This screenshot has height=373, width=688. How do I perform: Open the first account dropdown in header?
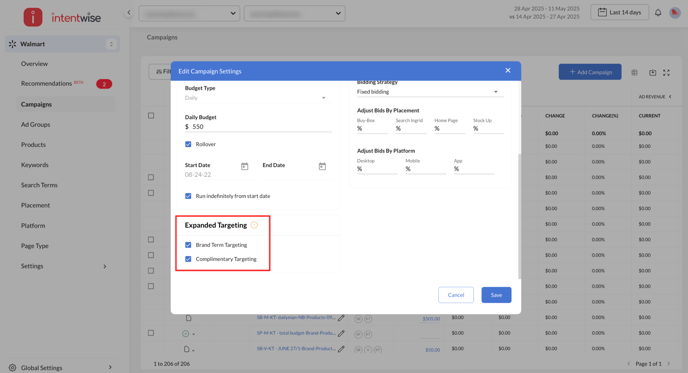pos(189,13)
